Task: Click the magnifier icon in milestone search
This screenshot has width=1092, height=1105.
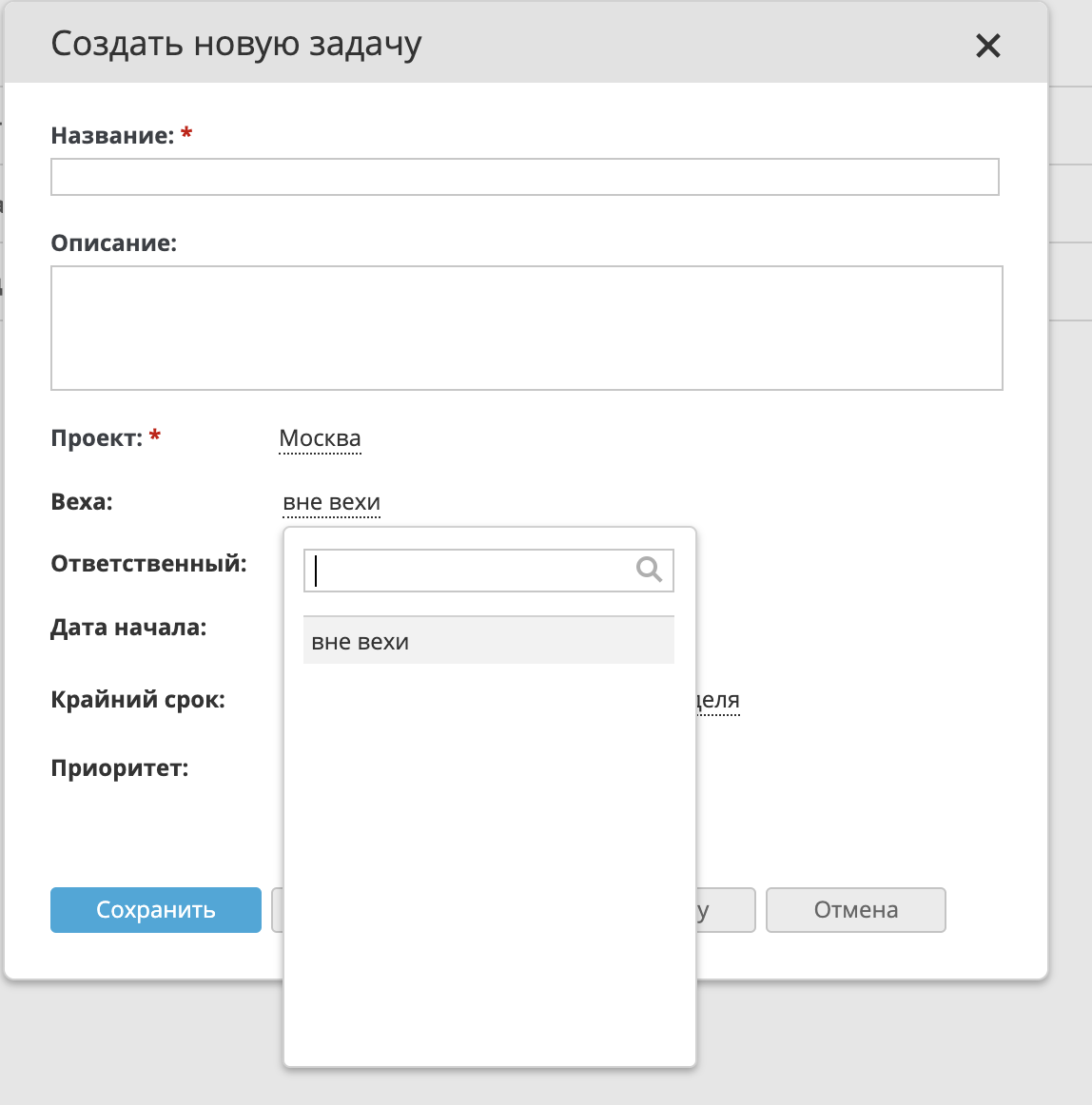Action: (649, 570)
